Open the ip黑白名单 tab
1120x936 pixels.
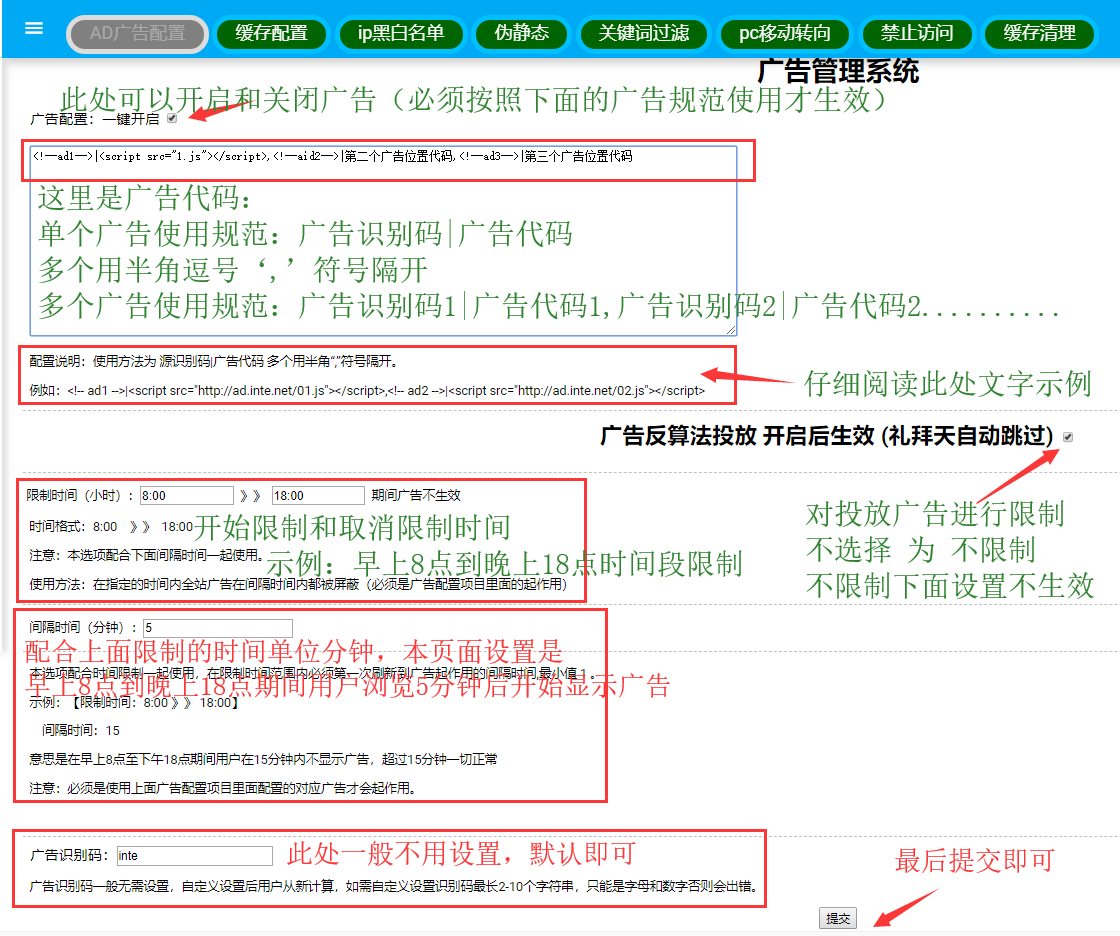click(401, 34)
